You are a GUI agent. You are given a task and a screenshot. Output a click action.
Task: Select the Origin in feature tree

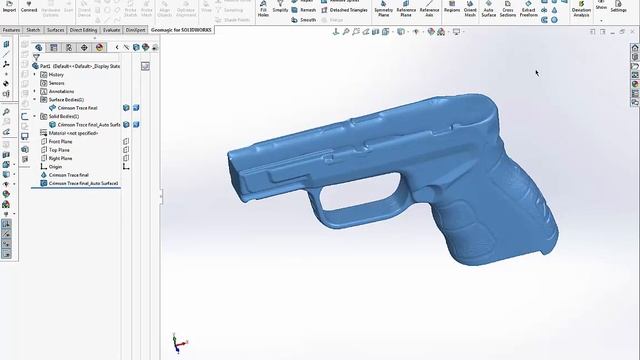click(51, 167)
